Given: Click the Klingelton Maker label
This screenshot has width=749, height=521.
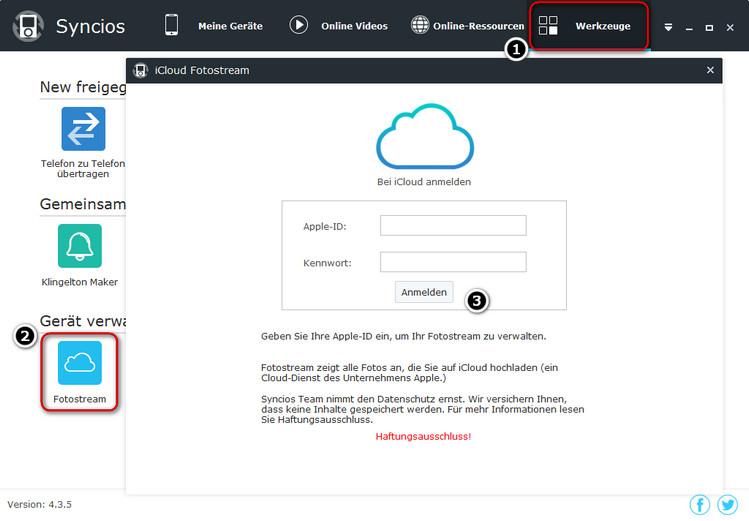Looking at the screenshot, I should 80,282.
